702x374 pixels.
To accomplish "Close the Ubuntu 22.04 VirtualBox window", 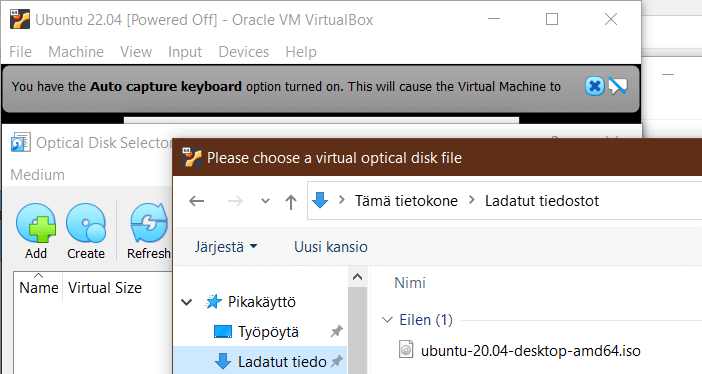I will 611,19.
